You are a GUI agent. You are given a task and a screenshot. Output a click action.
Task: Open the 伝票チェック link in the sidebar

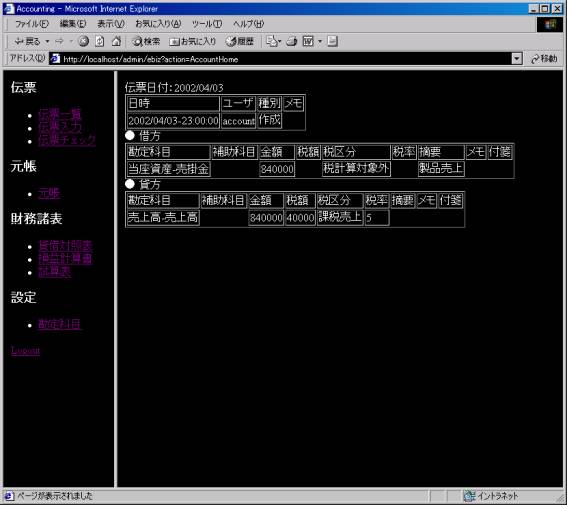click(67, 140)
